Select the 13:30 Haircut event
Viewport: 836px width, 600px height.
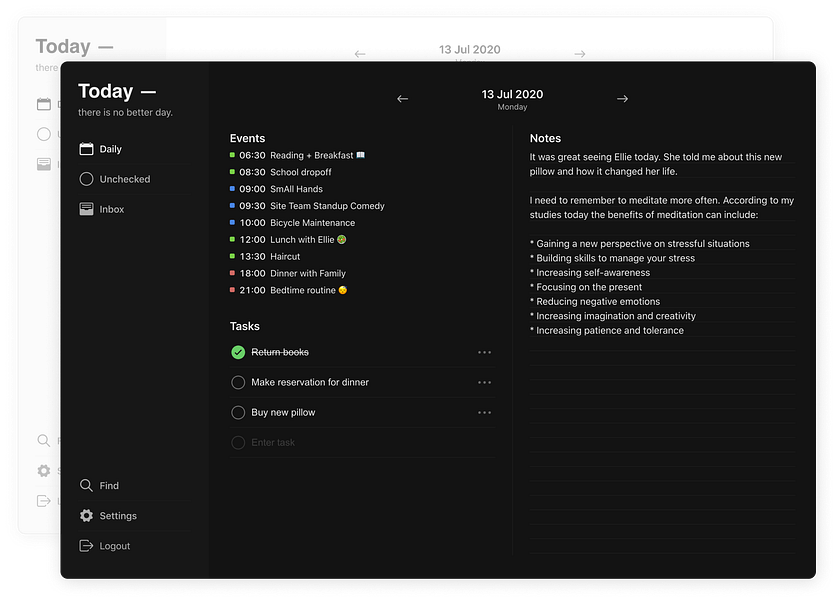(x=265, y=257)
